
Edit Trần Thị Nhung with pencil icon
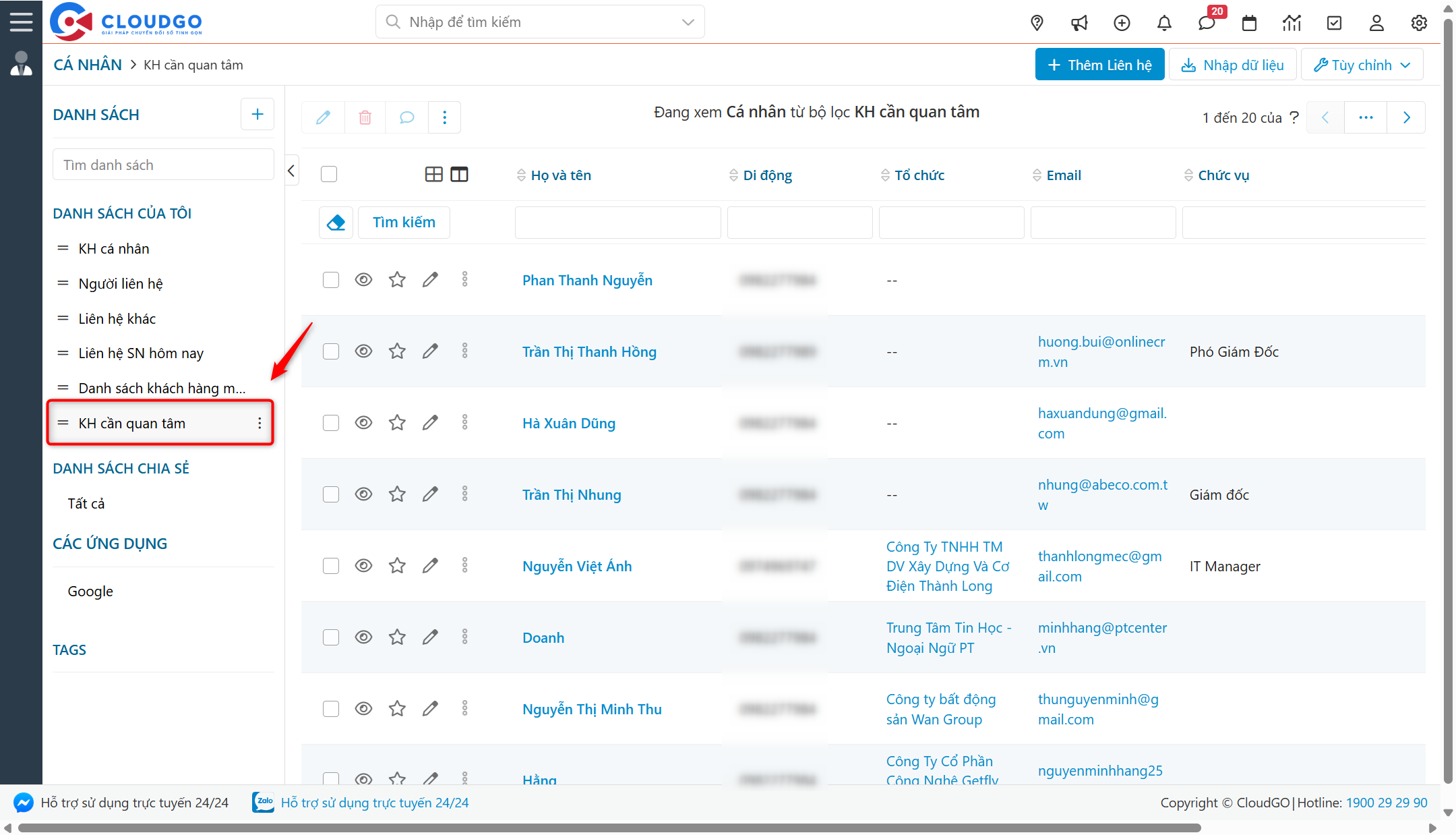pyautogui.click(x=430, y=494)
